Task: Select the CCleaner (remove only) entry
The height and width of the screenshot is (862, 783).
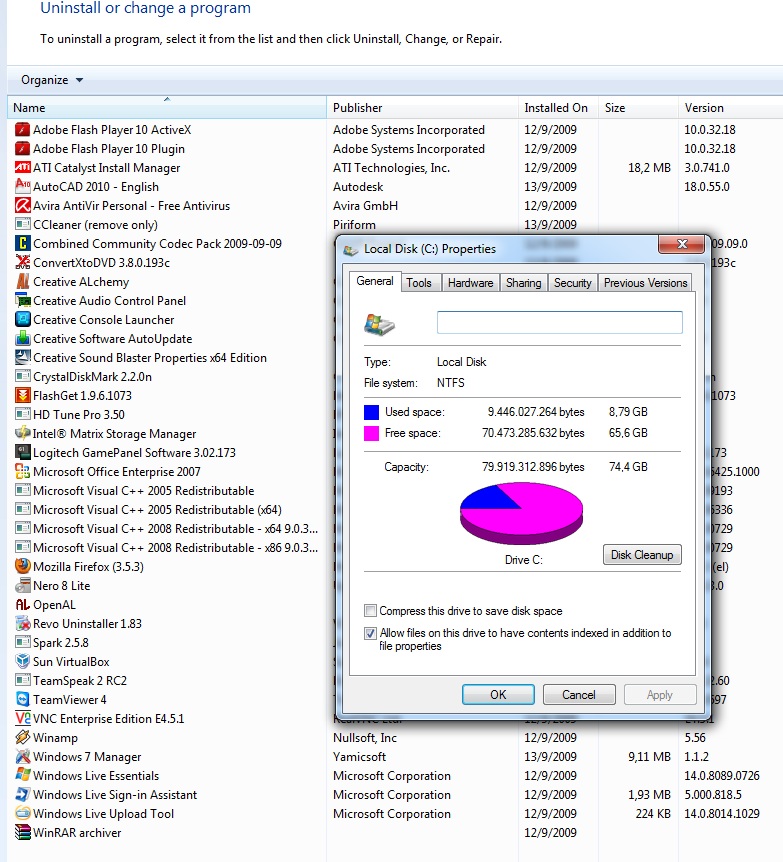Action: click(x=95, y=225)
